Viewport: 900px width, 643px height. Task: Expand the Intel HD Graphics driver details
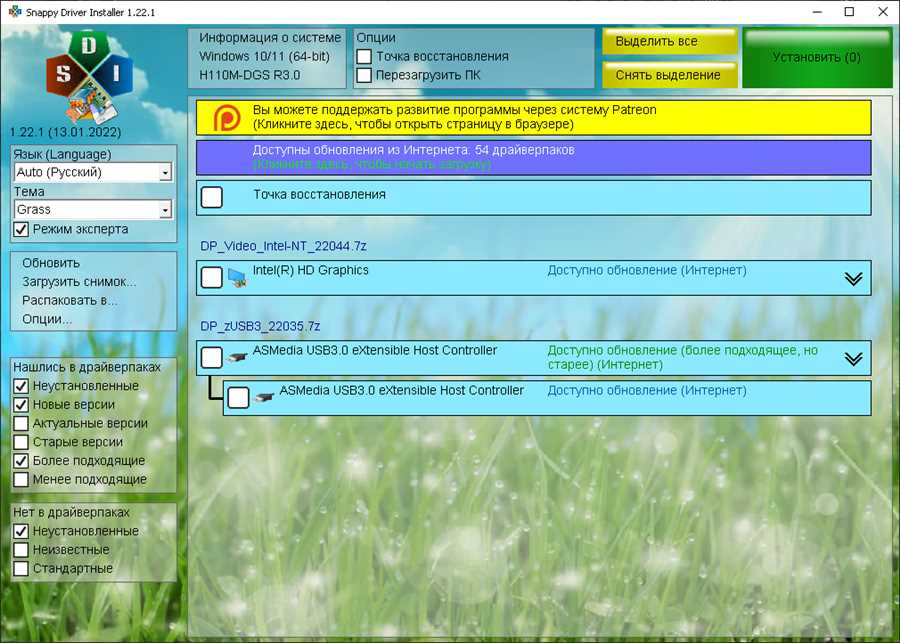(853, 279)
